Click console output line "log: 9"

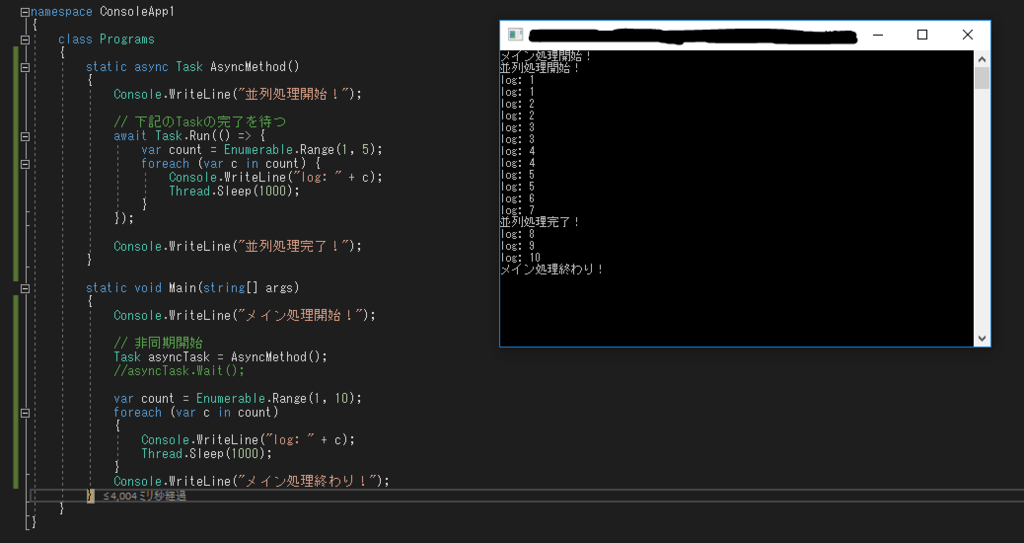click(518, 246)
